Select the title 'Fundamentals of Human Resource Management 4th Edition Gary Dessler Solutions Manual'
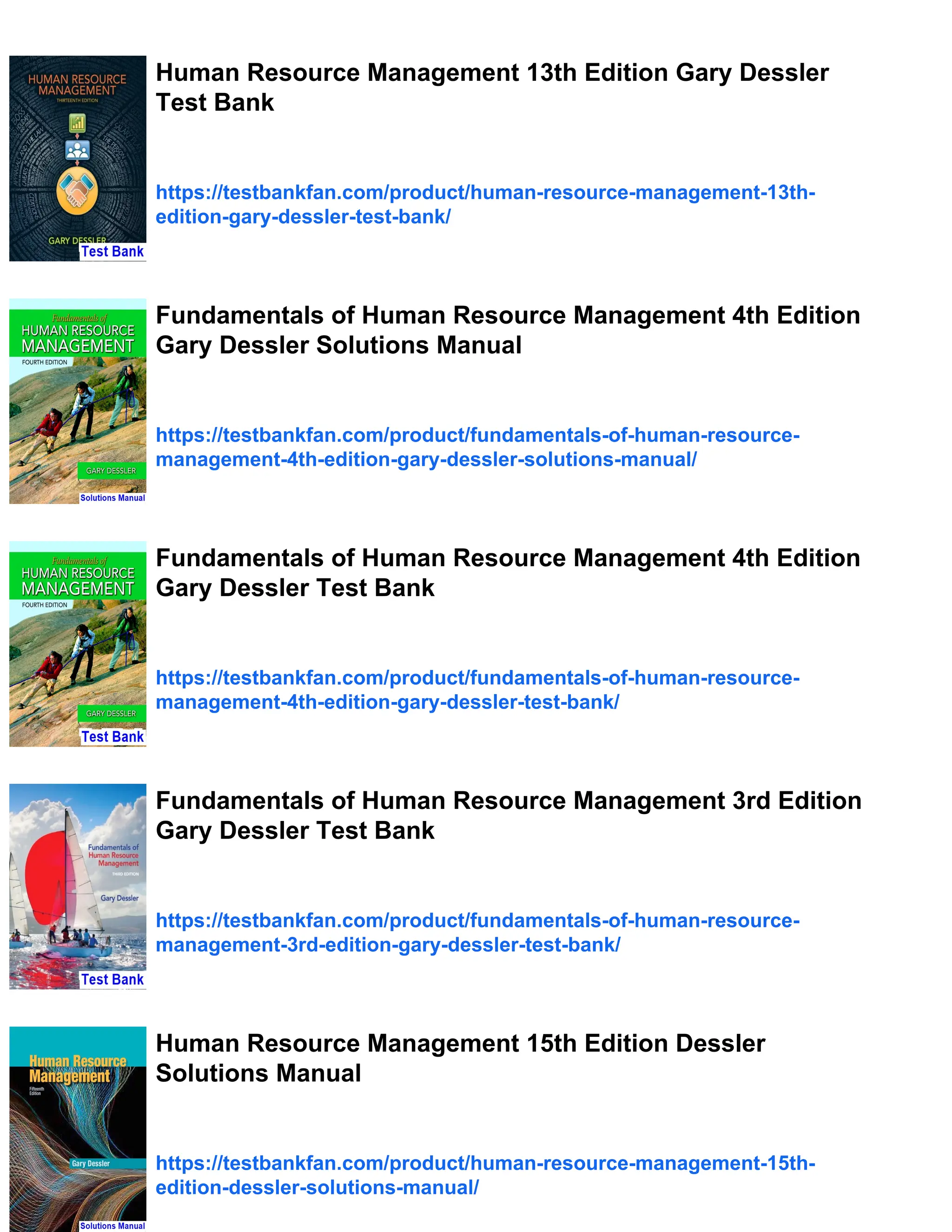 tap(508, 330)
